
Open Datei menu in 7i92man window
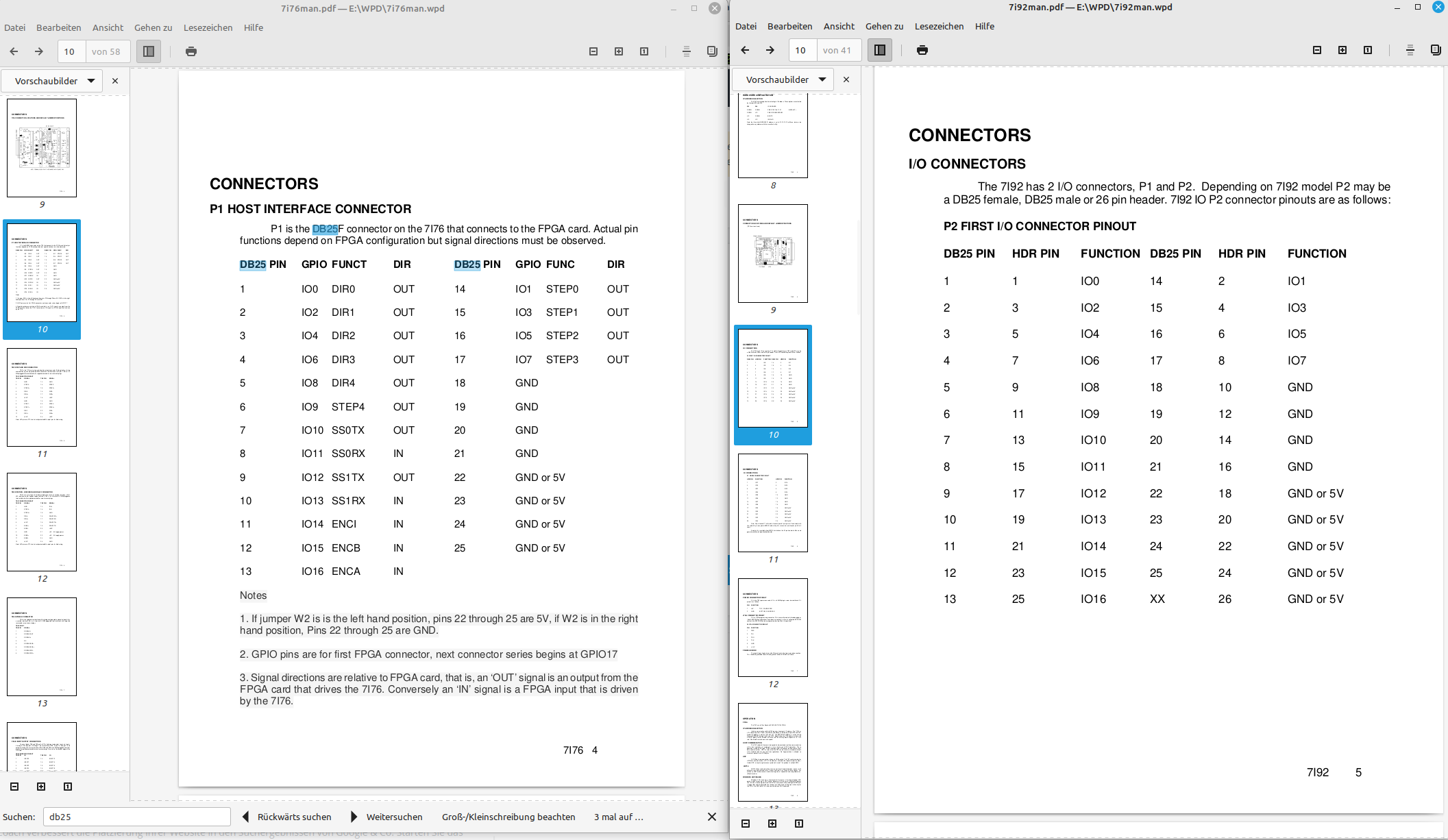746,26
